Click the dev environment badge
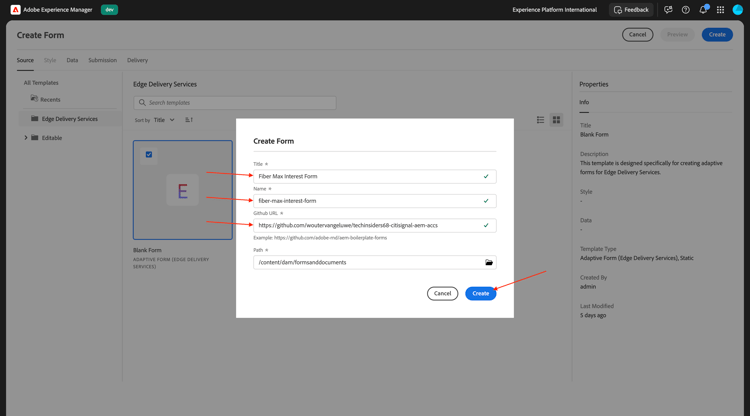This screenshot has width=750, height=416. (109, 10)
